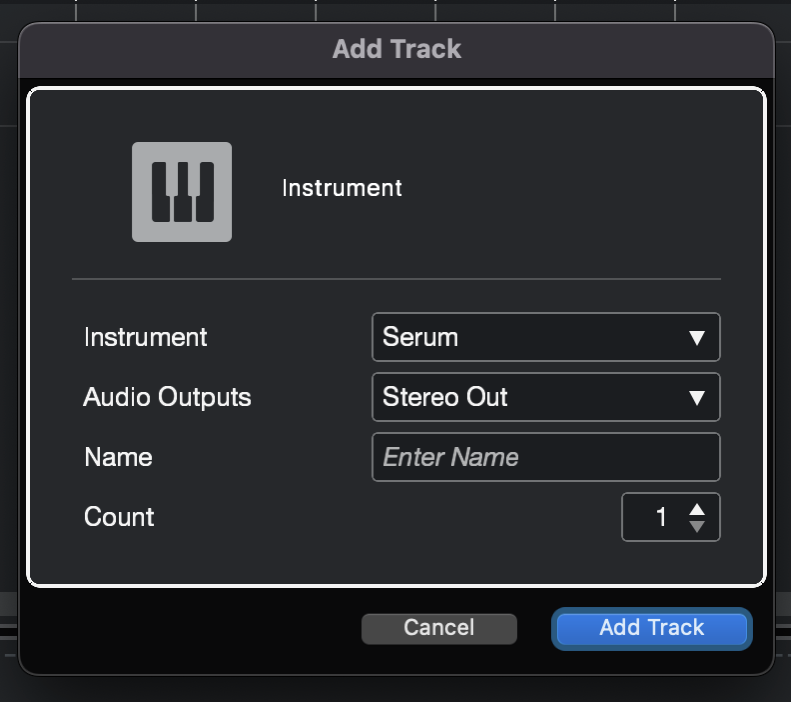Image resolution: width=791 pixels, height=702 pixels.
Task: Click the Add Track dialog title bar
Action: 397,49
